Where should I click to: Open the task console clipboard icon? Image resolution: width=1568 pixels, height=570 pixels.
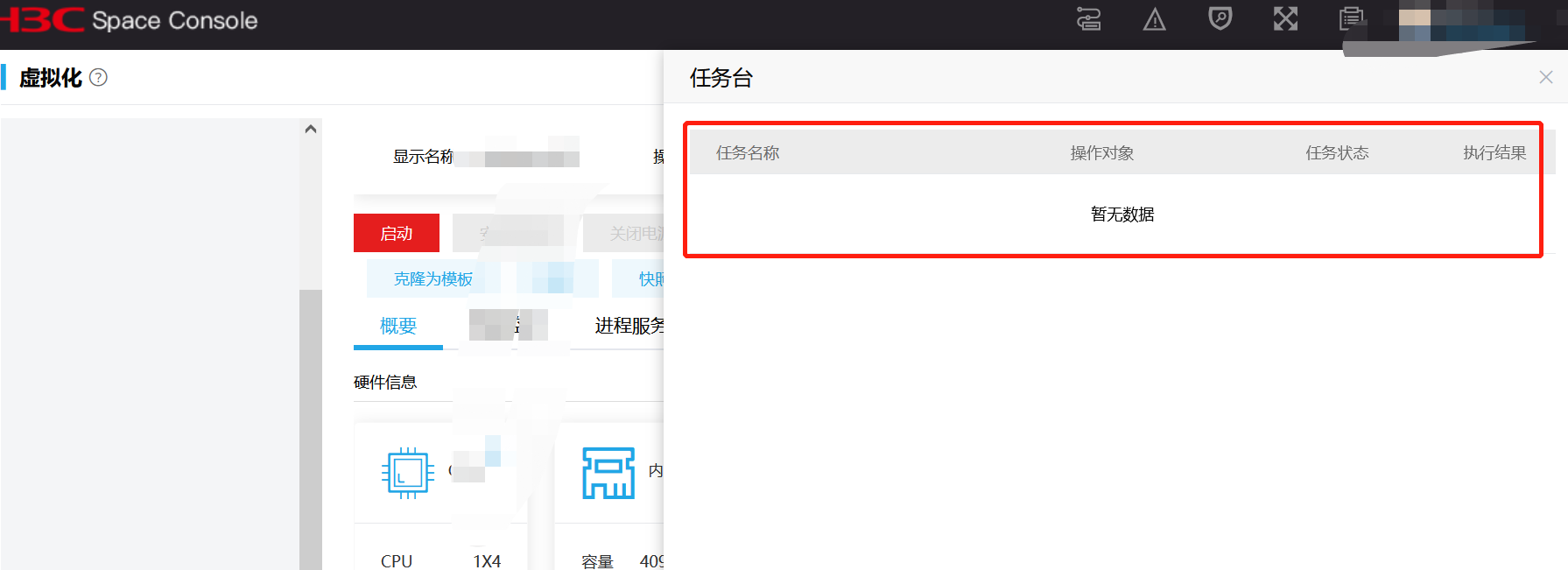click(x=1352, y=18)
